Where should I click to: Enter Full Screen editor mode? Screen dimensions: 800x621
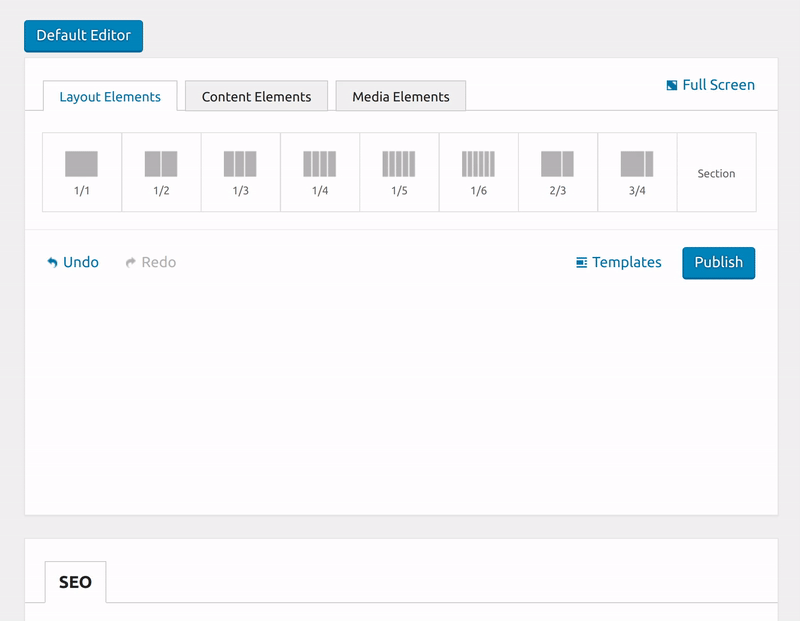[x=710, y=85]
